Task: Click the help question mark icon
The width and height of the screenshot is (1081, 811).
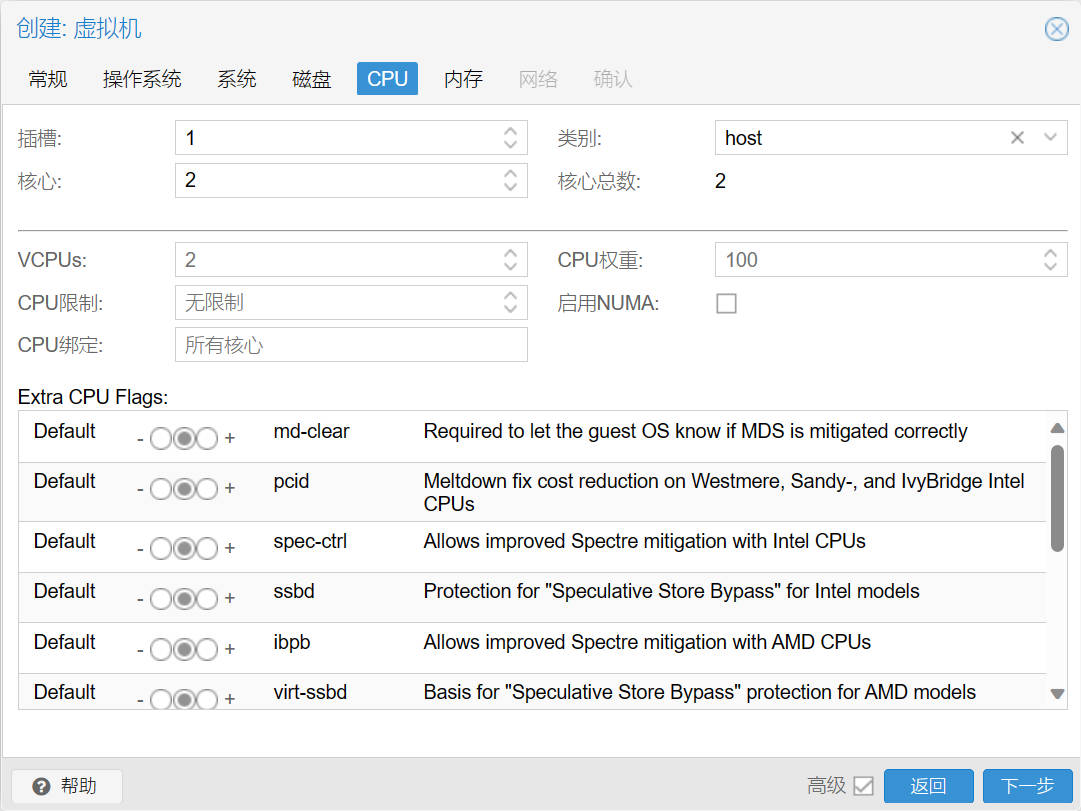Action: click(41, 786)
